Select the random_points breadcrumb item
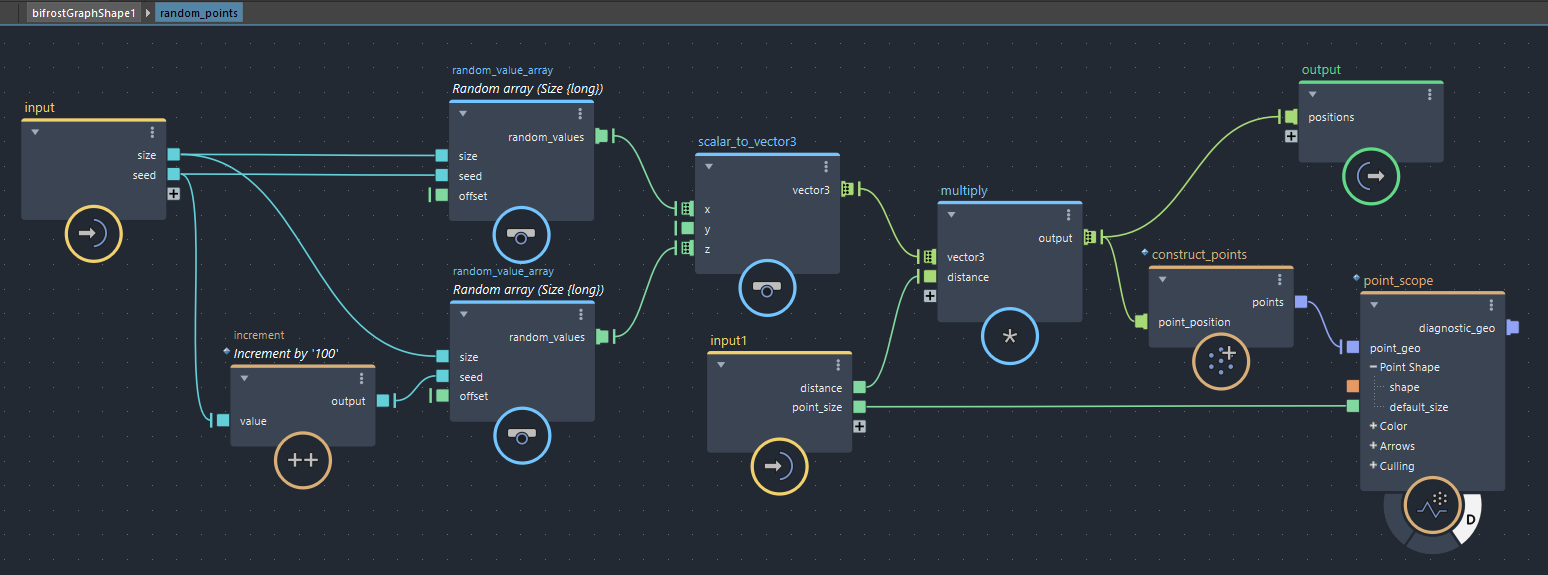1548x575 pixels. click(x=199, y=13)
